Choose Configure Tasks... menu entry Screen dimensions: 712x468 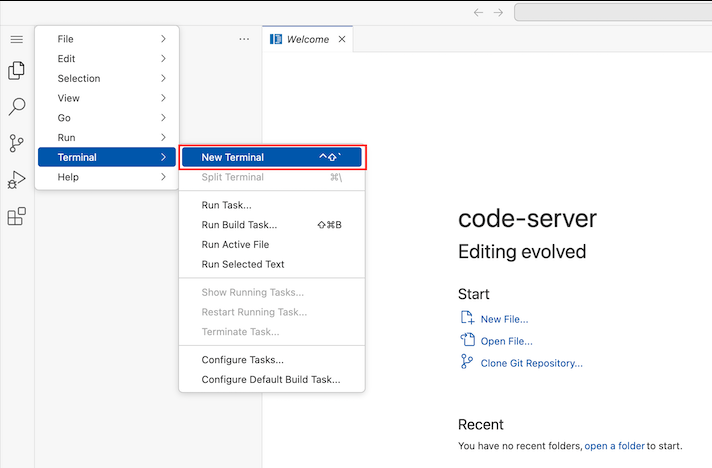click(272, 360)
